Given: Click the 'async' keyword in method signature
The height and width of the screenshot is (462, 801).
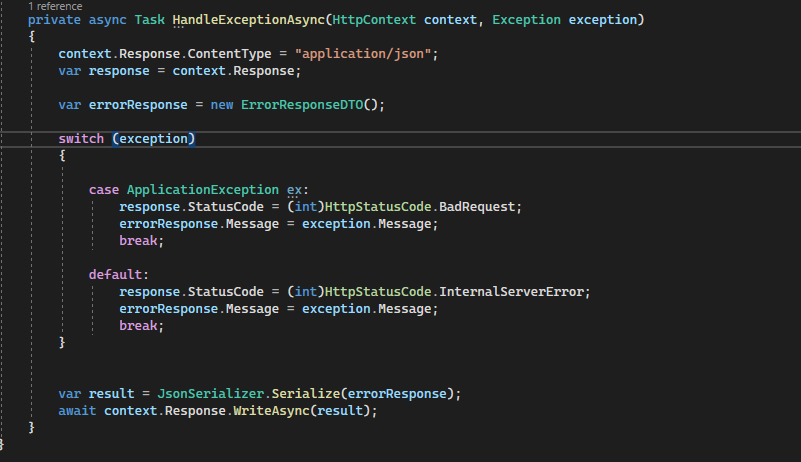Looking at the screenshot, I should [107, 20].
